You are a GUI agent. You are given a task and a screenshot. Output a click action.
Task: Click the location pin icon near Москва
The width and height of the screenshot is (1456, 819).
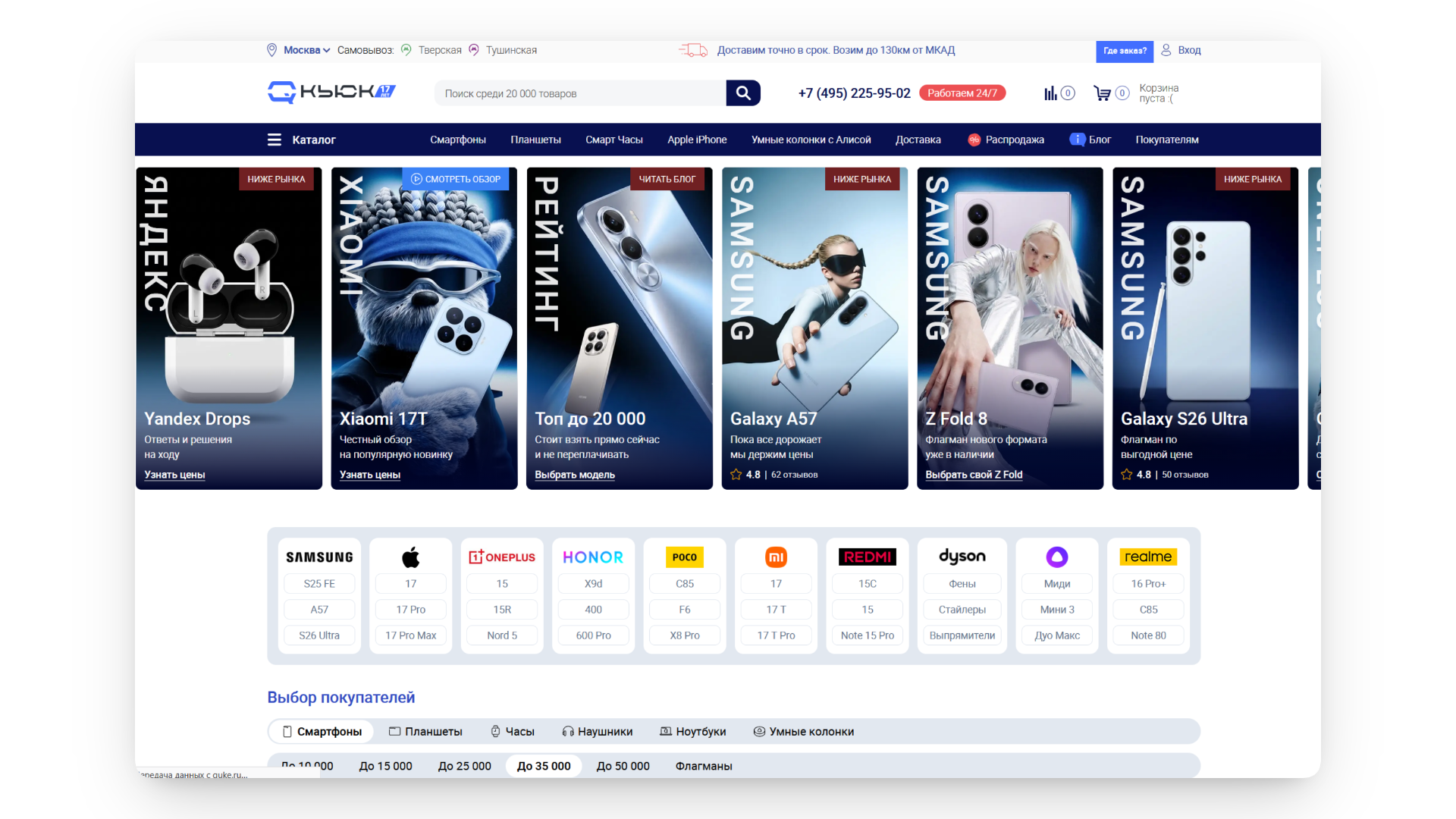(x=271, y=50)
